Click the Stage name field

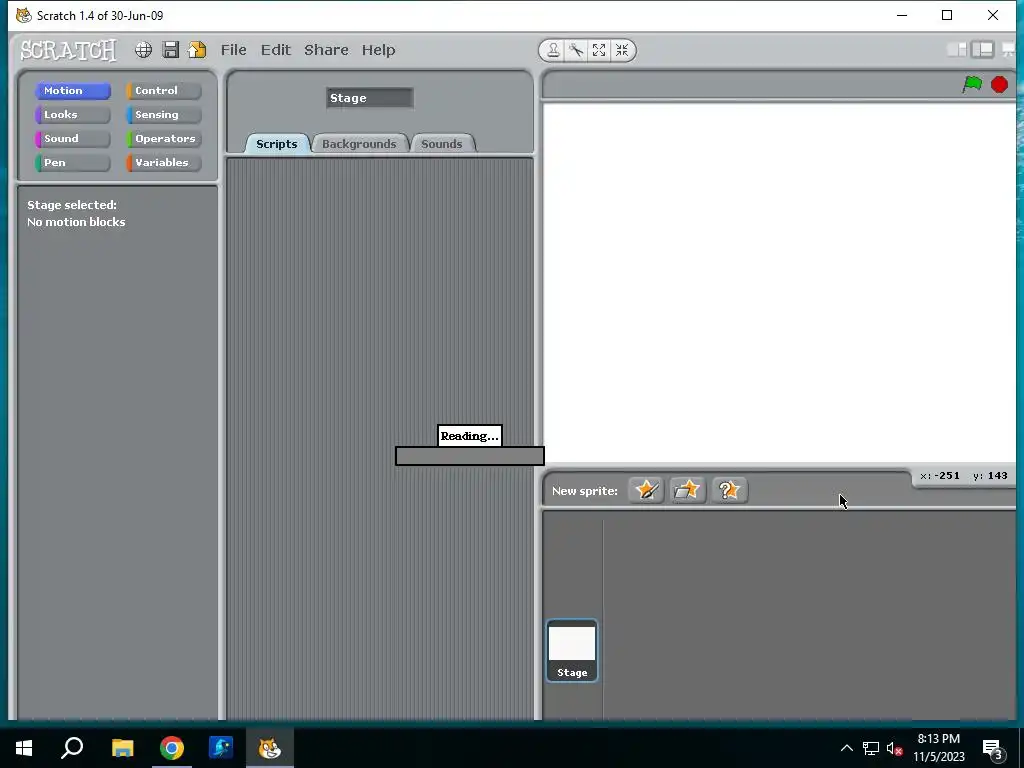(370, 98)
